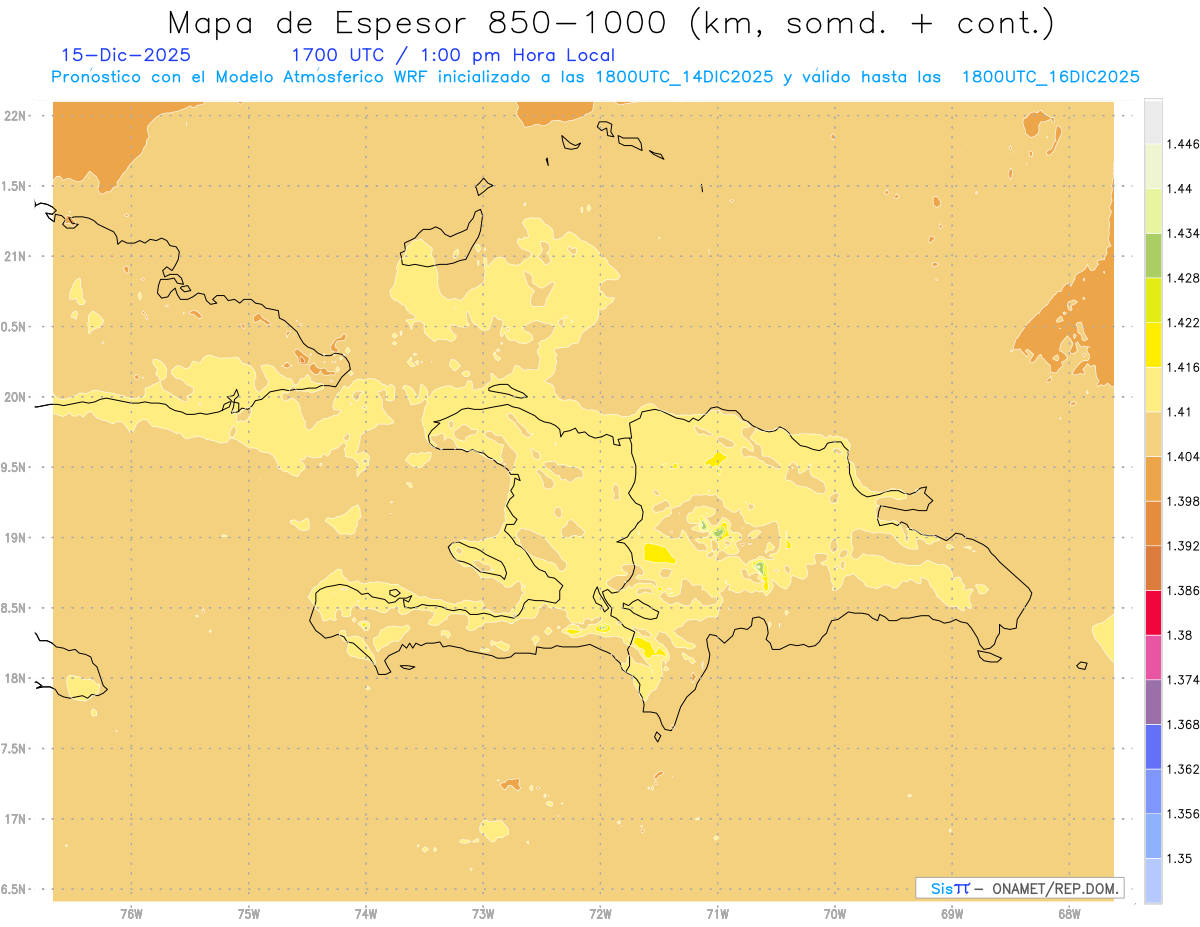The width and height of the screenshot is (1200, 927).
Task: Click the colorbar value "1.392"
Action: (x=1182, y=546)
